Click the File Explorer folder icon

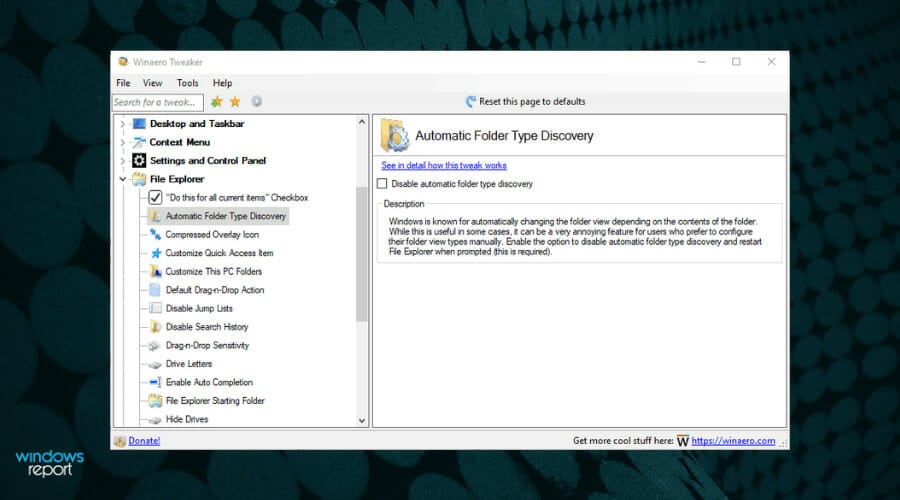139,179
